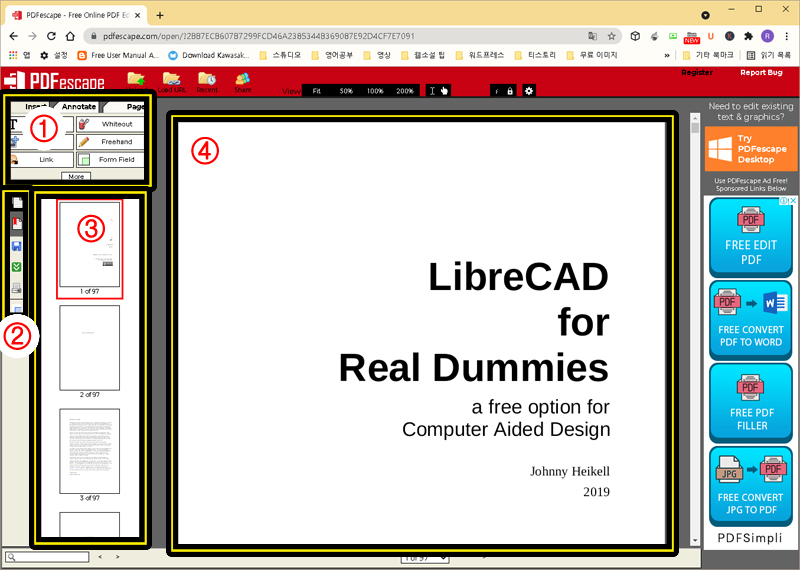The image size is (800, 570).
Task: Open the Chrome three-dot menu
Action: coord(786,36)
